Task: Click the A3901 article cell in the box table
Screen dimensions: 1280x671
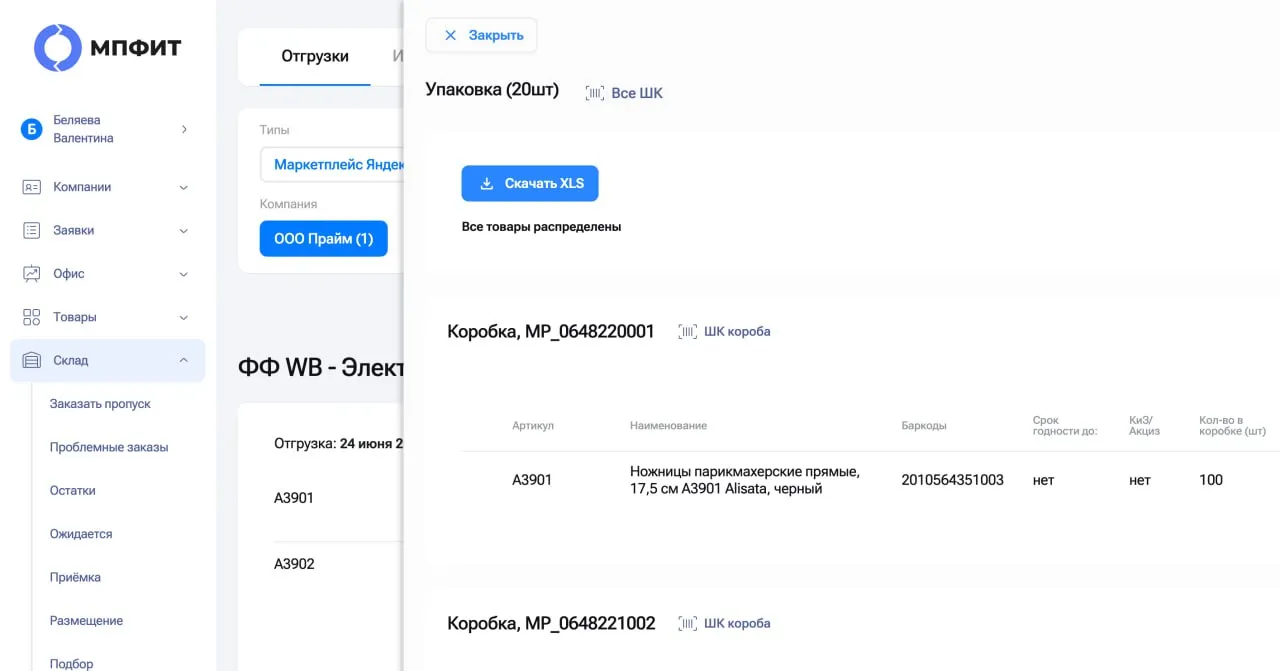Action: [532, 480]
